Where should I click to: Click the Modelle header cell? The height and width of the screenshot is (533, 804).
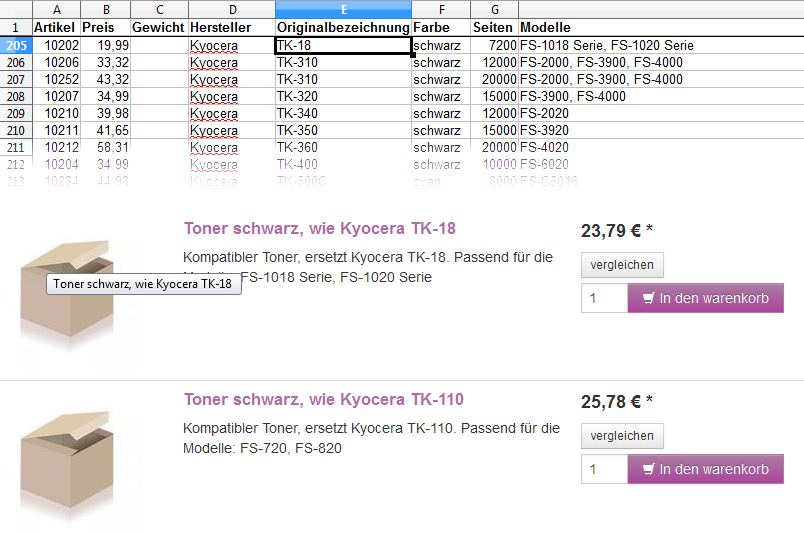(661, 27)
